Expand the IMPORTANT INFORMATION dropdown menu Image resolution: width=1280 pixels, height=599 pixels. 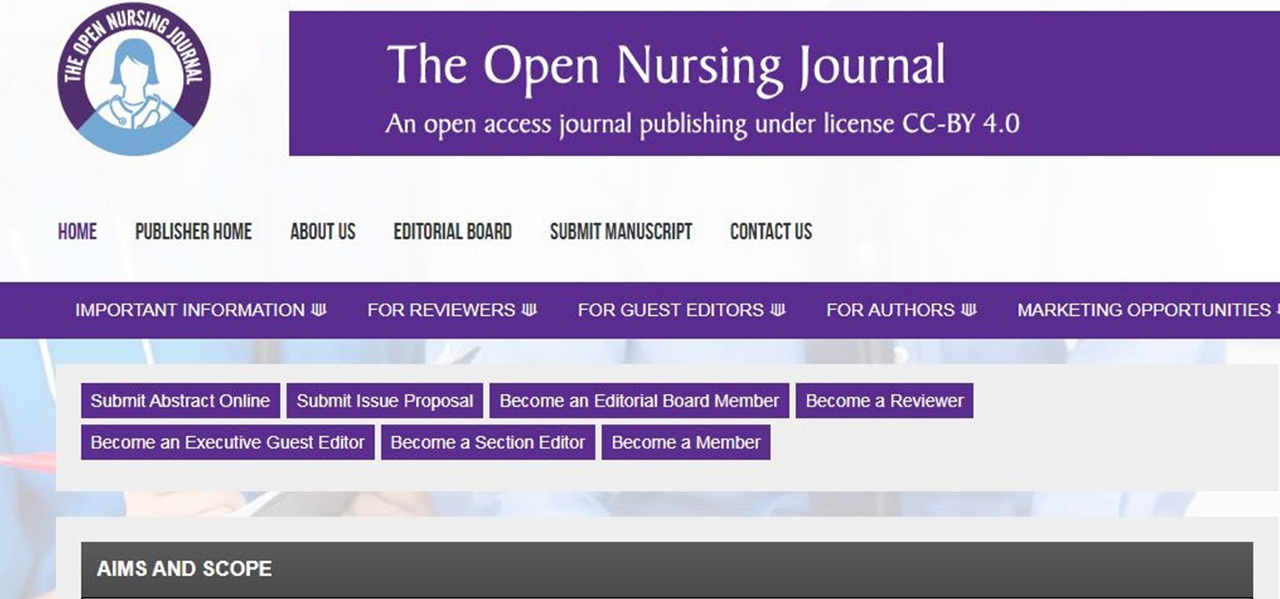click(x=201, y=310)
